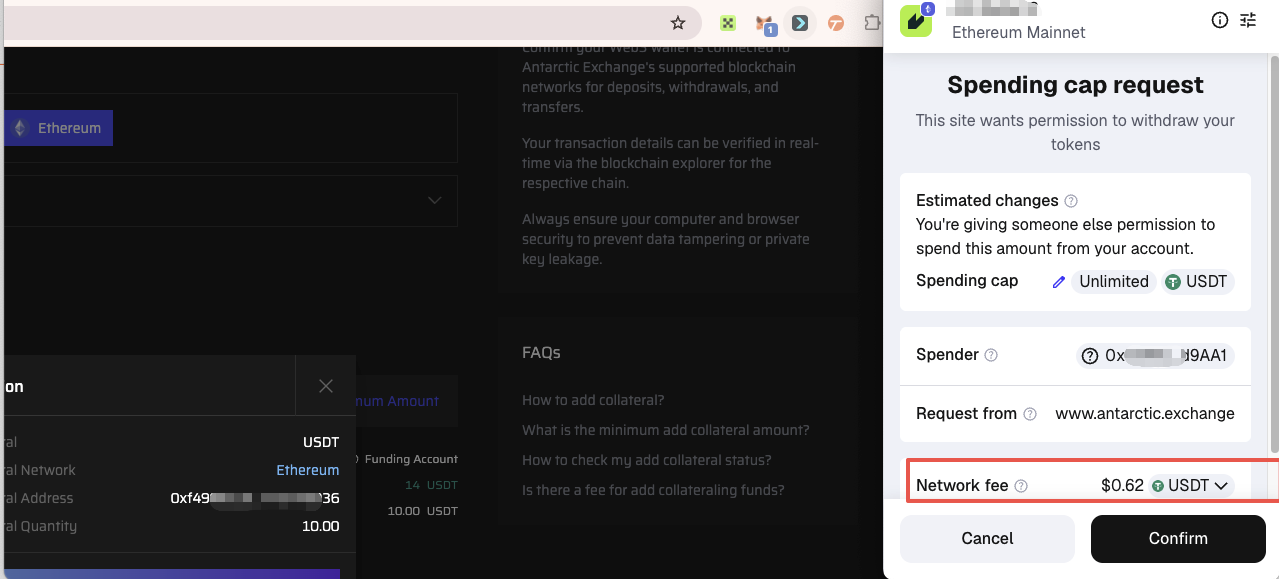Click the Spending cap request heading
The height and width of the screenshot is (579, 1279).
point(1075,85)
